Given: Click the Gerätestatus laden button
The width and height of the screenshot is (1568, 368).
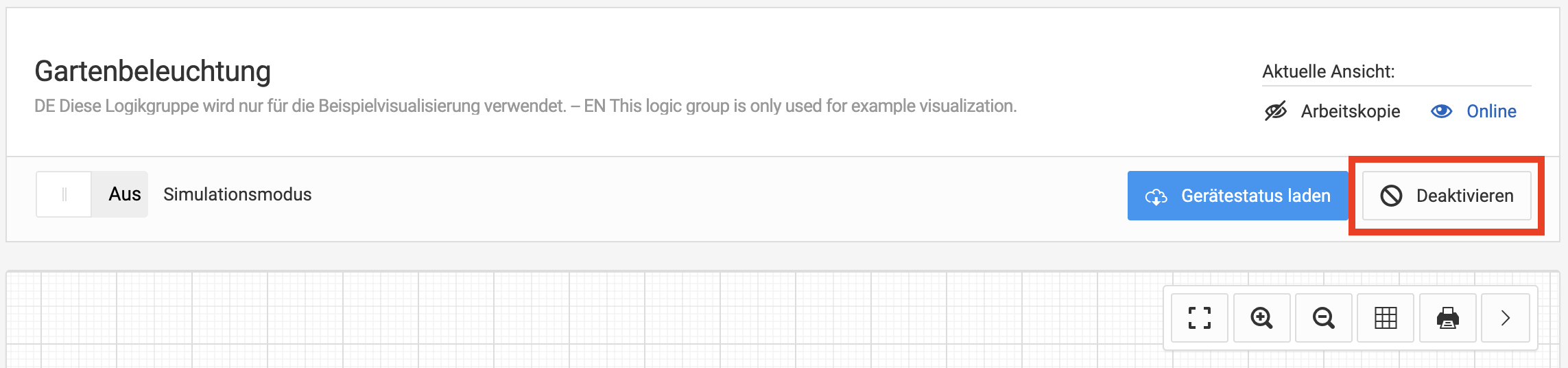Looking at the screenshot, I should click(x=1237, y=196).
